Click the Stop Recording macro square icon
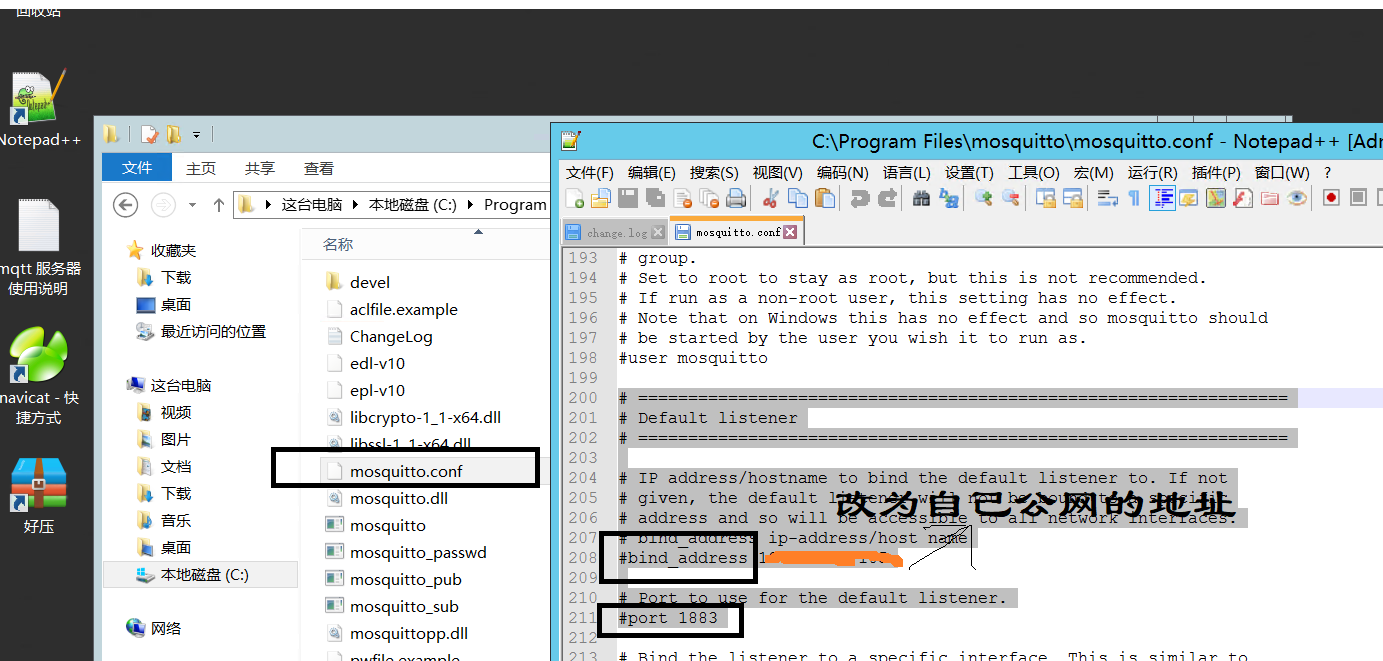This screenshot has width=1383, height=661. click(1358, 198)
